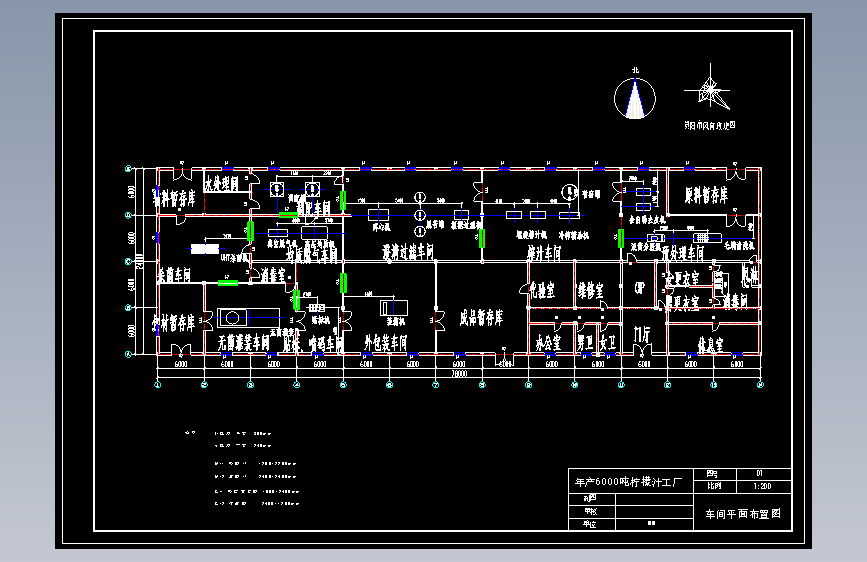Click the 化验室 room label
Image resolution: width=867 pixels, height=562 pixels.
[542, 290]
